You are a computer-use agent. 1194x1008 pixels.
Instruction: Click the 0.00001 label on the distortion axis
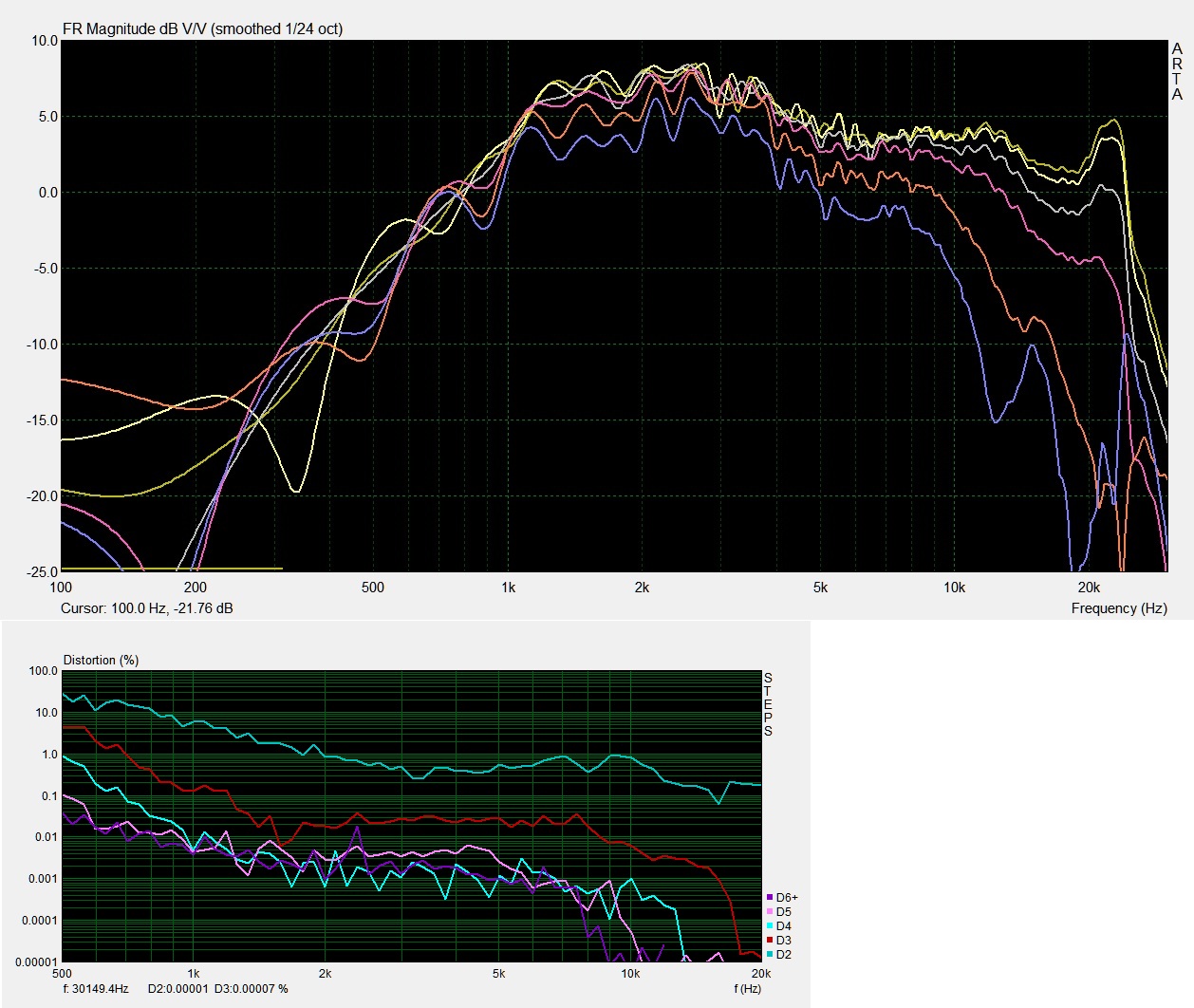(38, 962)
